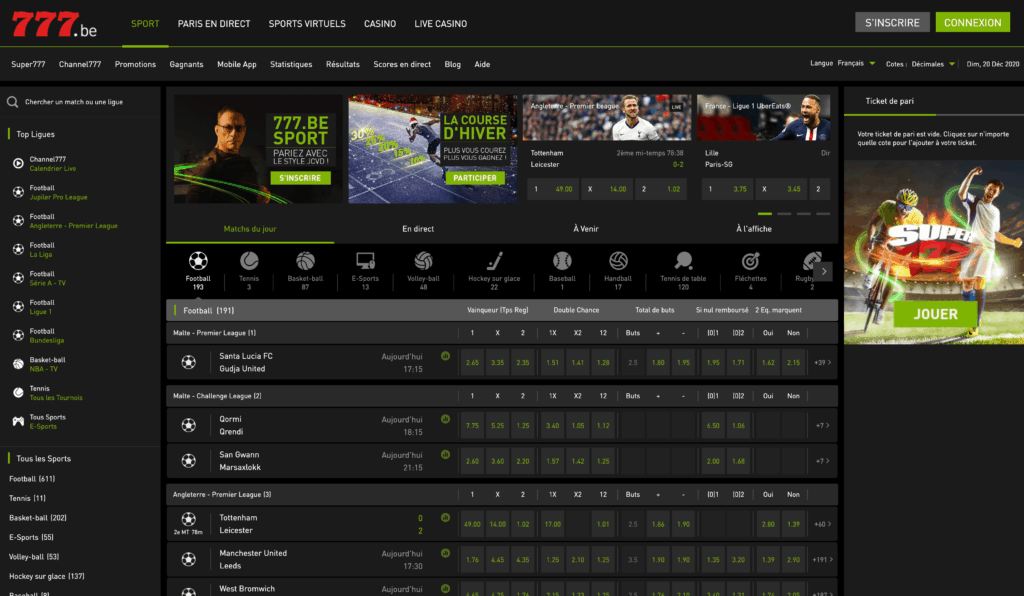Click the stats icon for Manchester United match
Viewport: 1024px width, 596px height.
tap(445, 553)
